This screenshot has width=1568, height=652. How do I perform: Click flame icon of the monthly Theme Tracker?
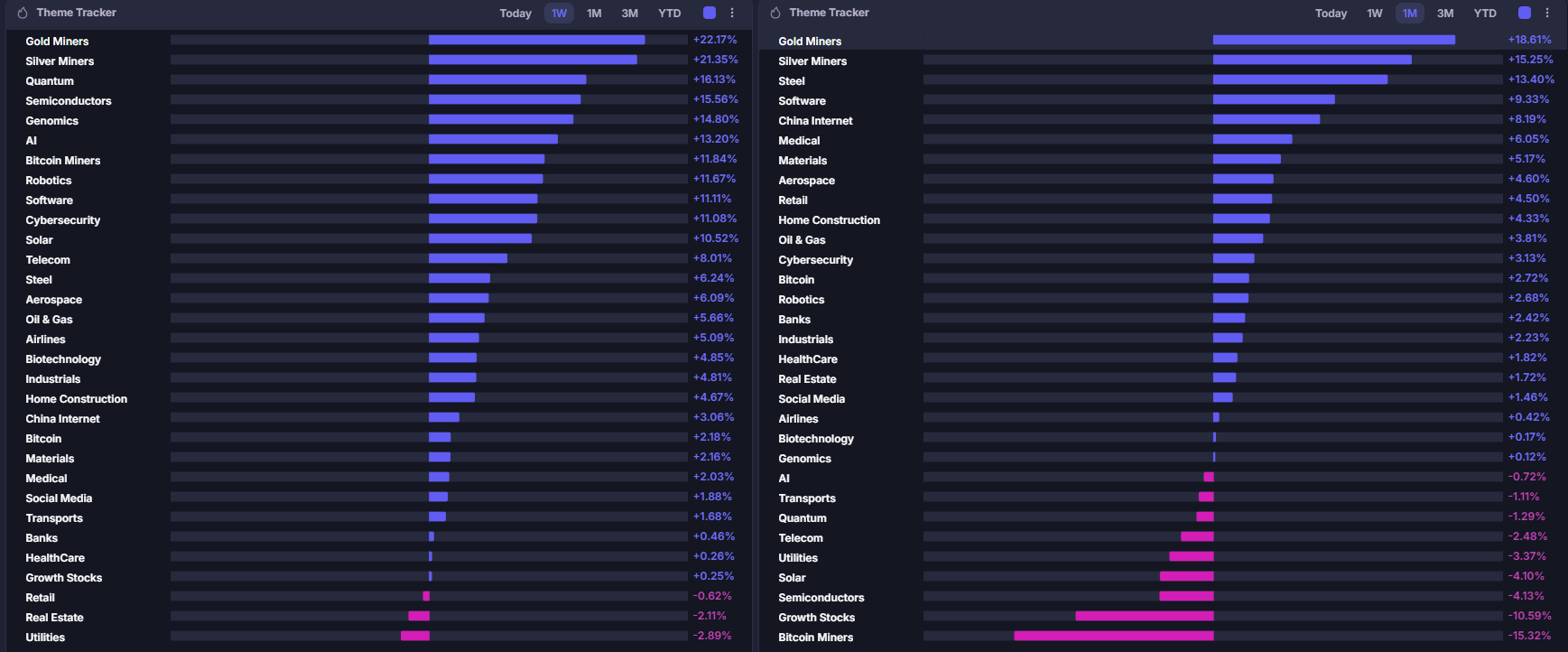(775, 13)
